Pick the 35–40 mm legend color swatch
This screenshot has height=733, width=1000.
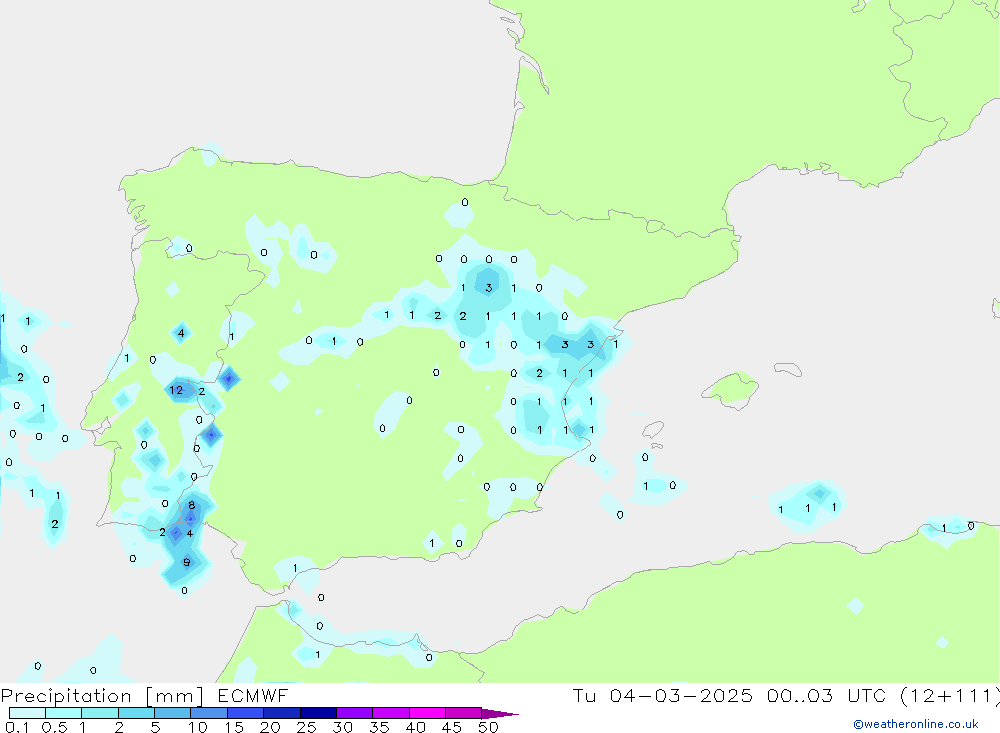(x=391, y=713)
